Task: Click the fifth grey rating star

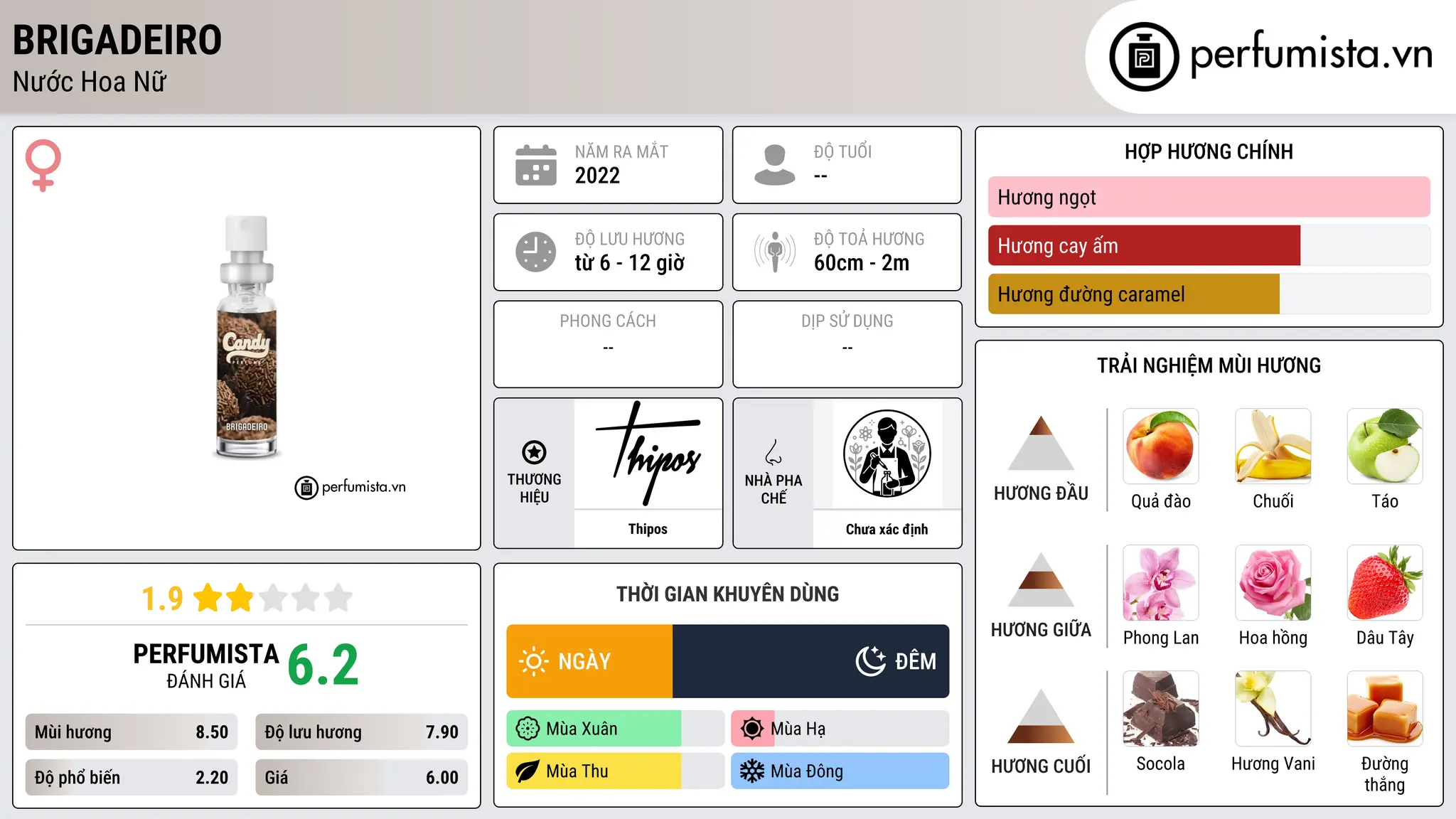Action: pos(338,597)
